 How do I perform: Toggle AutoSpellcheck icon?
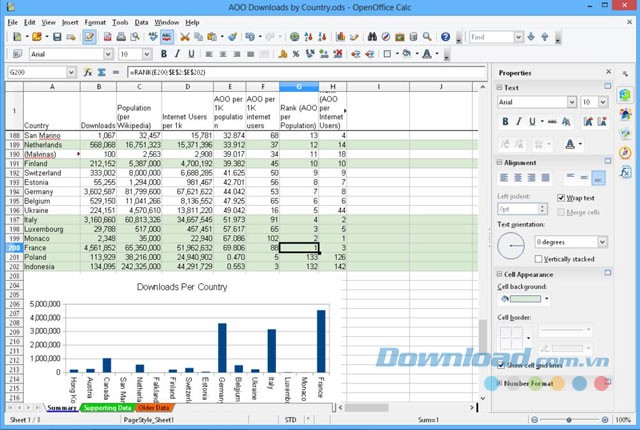click(167, 37)
